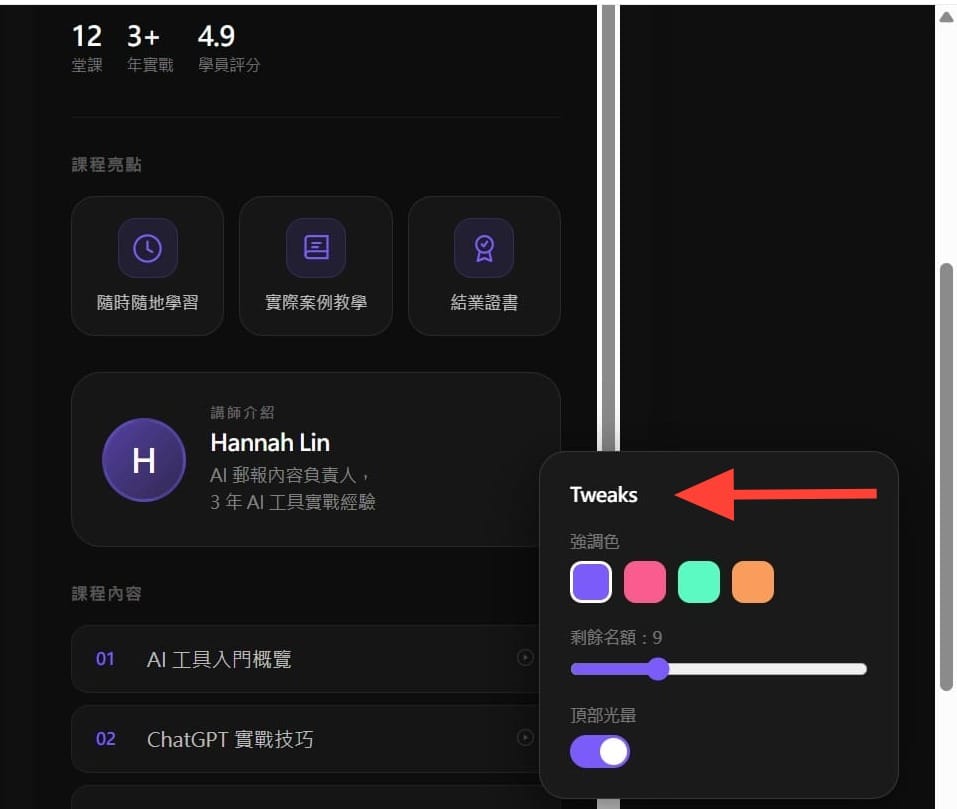Click the scrollbar up arrow
The image size is (957, 809).
click(944, 16)
